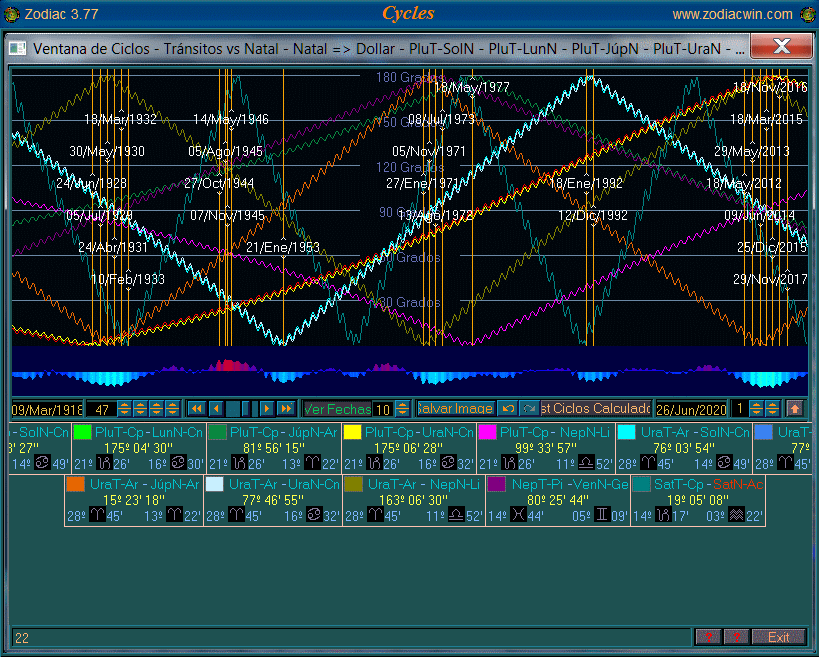Click the Ver Fechas button
Viewport: 819px width, 657px height.
pos(337,409)
